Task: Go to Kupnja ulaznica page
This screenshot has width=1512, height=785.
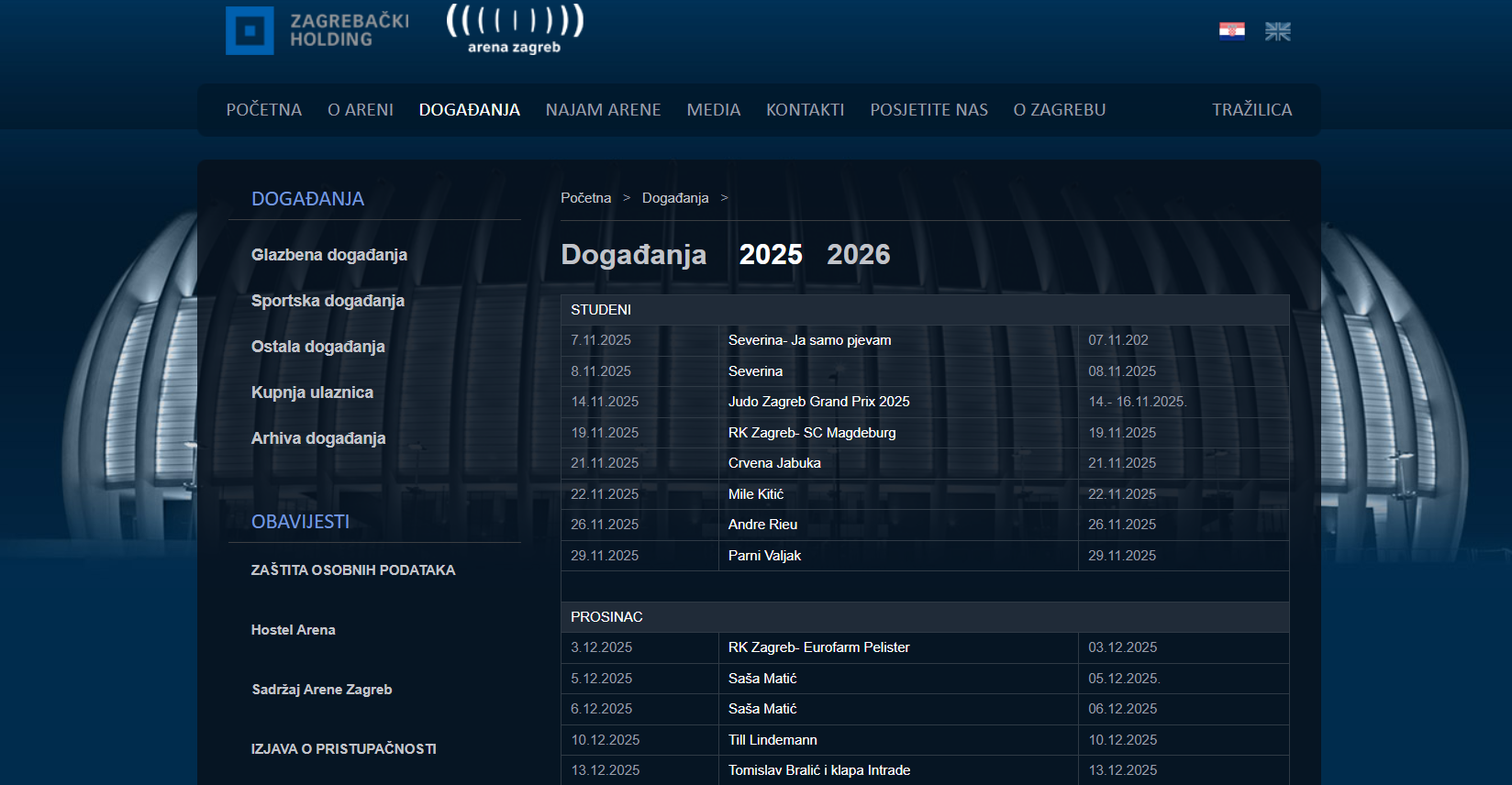Action: (312, 392)
